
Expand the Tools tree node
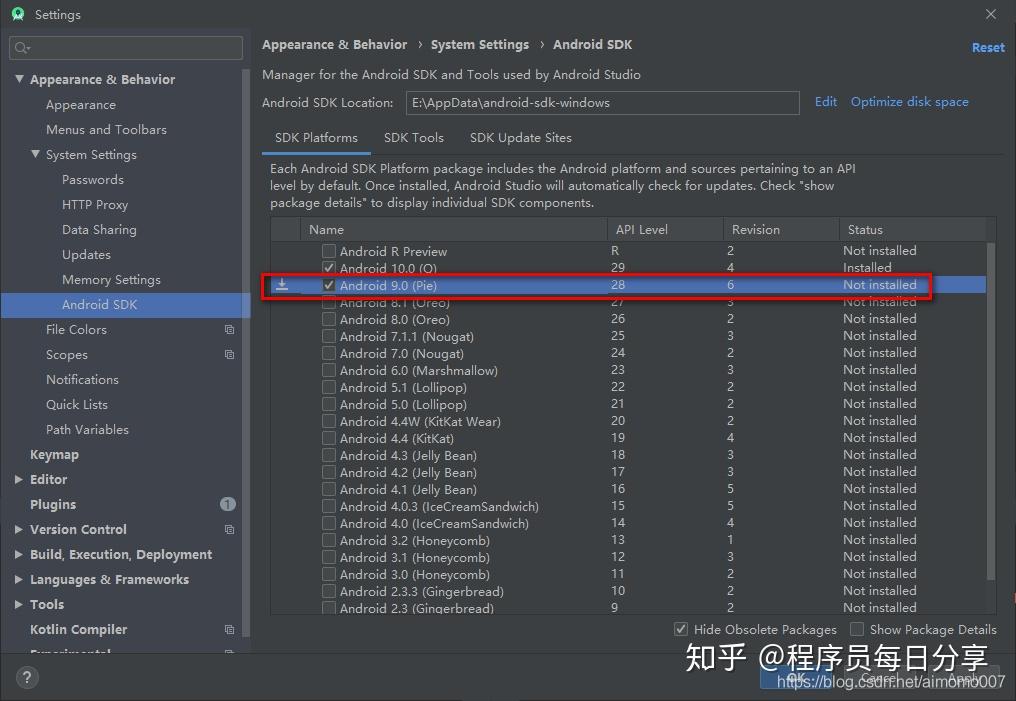pos(19,604)
